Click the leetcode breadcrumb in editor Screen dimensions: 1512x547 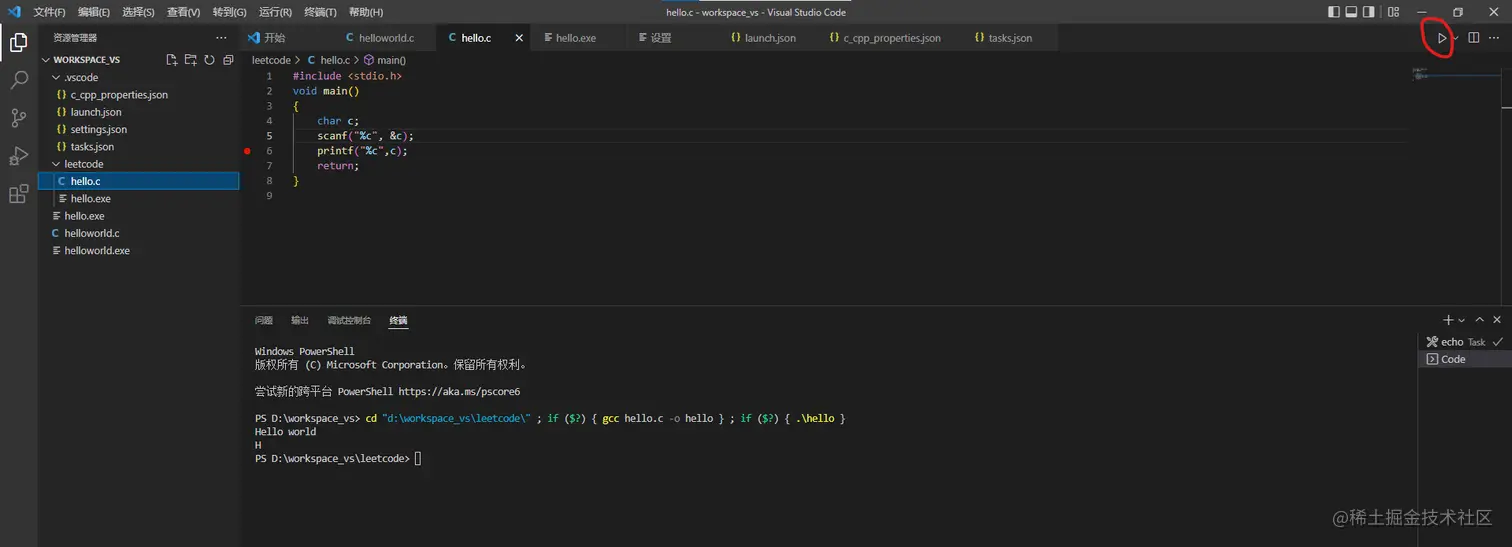[271, 60]
